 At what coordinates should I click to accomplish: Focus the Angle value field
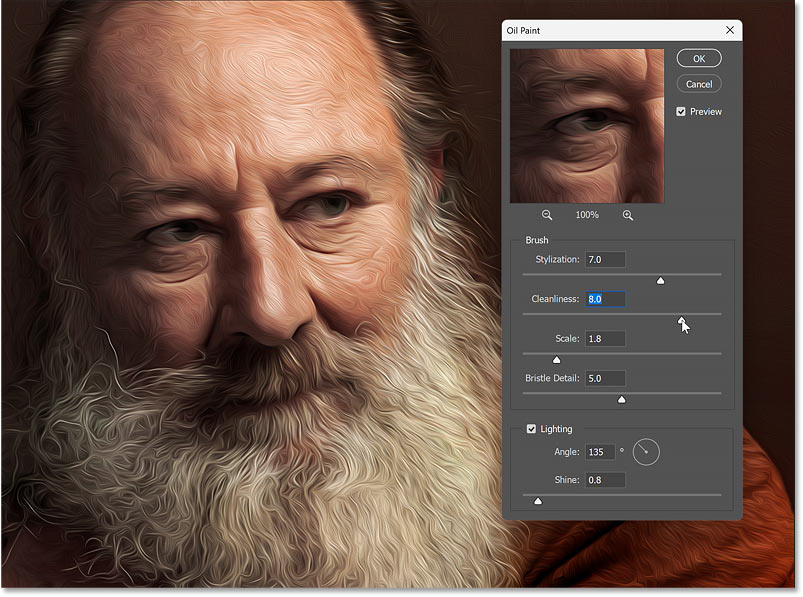[600, 453]
